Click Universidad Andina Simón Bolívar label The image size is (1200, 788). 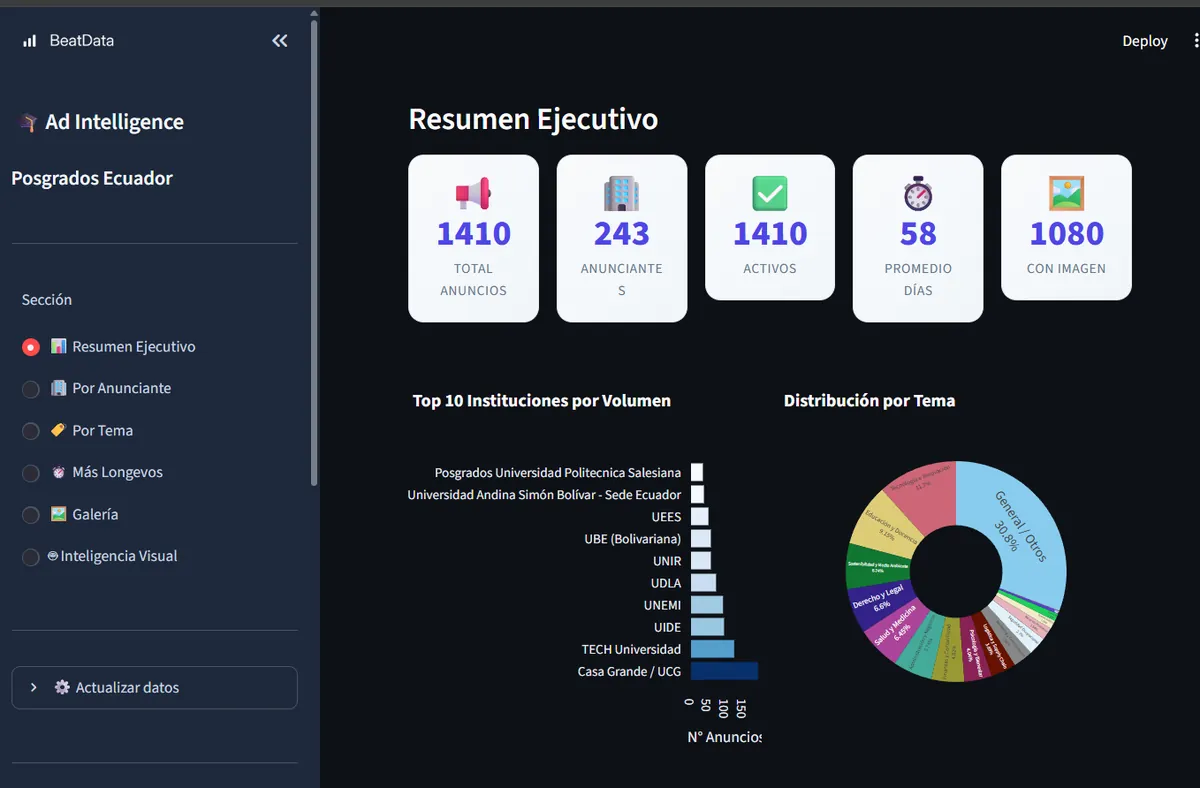coord(544,494)
